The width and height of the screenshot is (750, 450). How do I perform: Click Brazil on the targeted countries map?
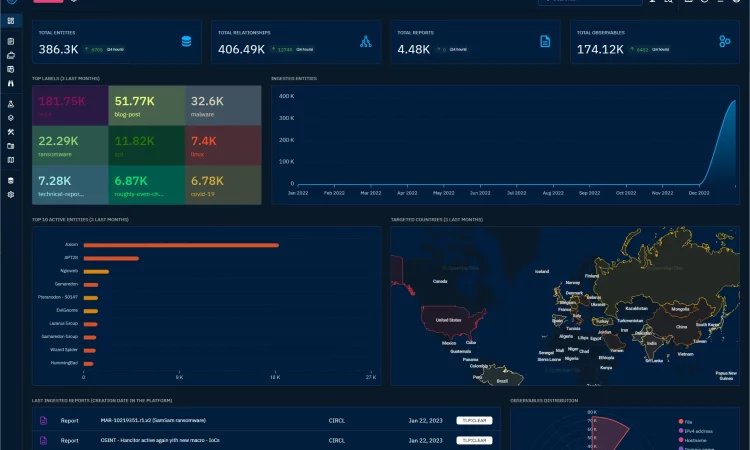pos(502,381)
